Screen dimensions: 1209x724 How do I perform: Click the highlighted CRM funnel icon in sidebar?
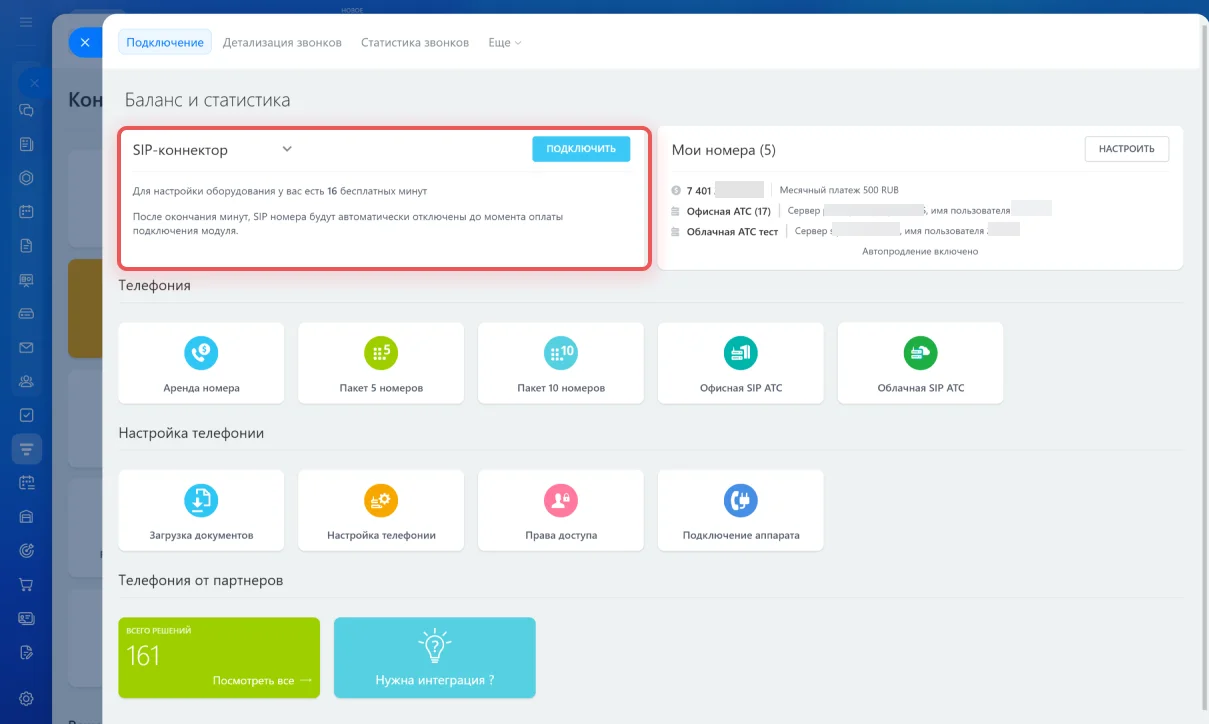[x=27, y=448]
